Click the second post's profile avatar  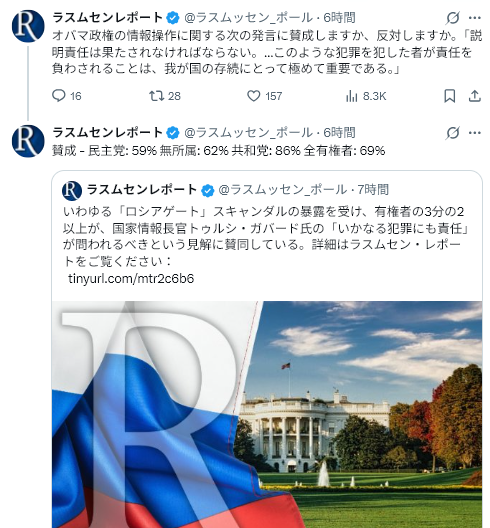point(28,141)
